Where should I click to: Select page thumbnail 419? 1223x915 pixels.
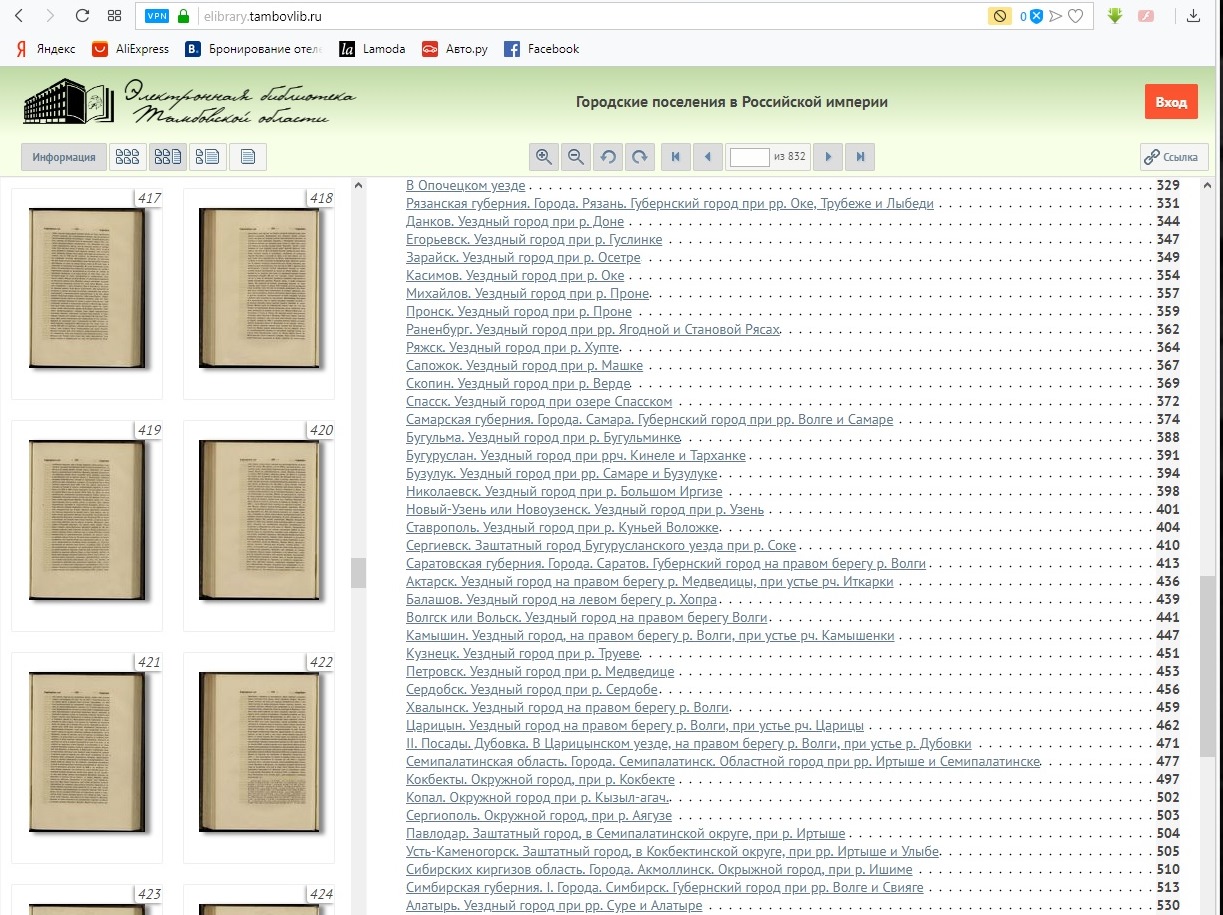point(87,525)
